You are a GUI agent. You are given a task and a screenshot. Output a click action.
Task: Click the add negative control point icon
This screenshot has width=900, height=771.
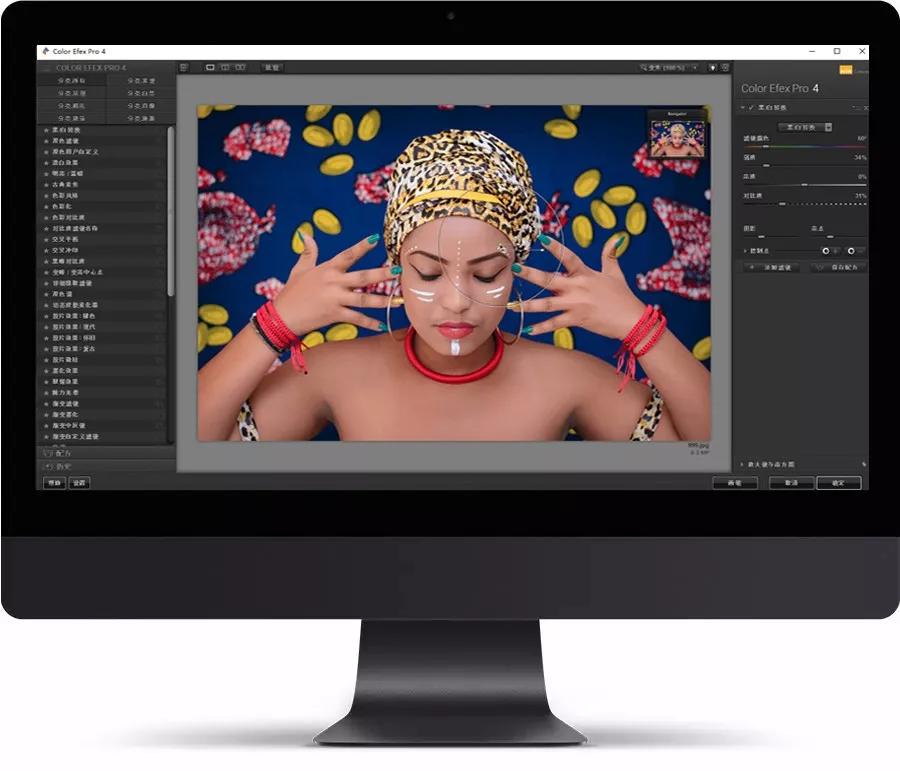pyautogui.click(x=852, y=251)
